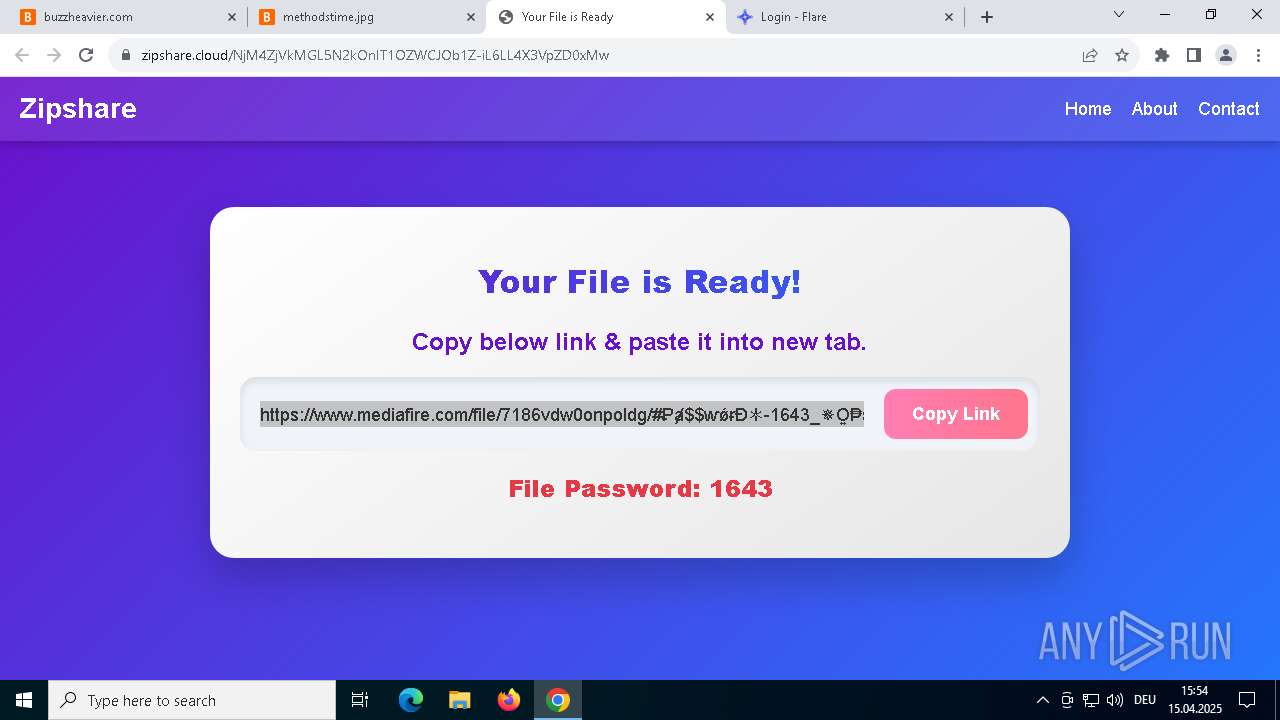
Task: Click the Copy Link button
Action: point(956,414)
